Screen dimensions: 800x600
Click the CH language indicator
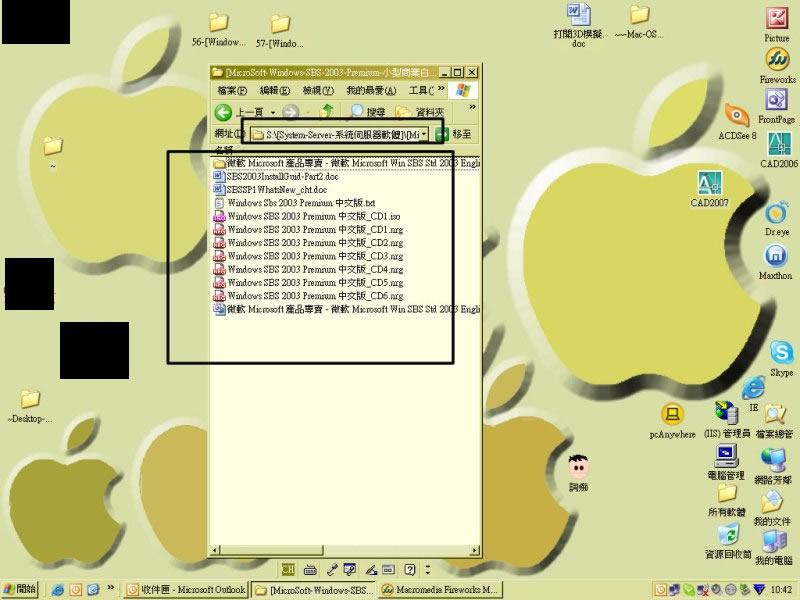288,569
